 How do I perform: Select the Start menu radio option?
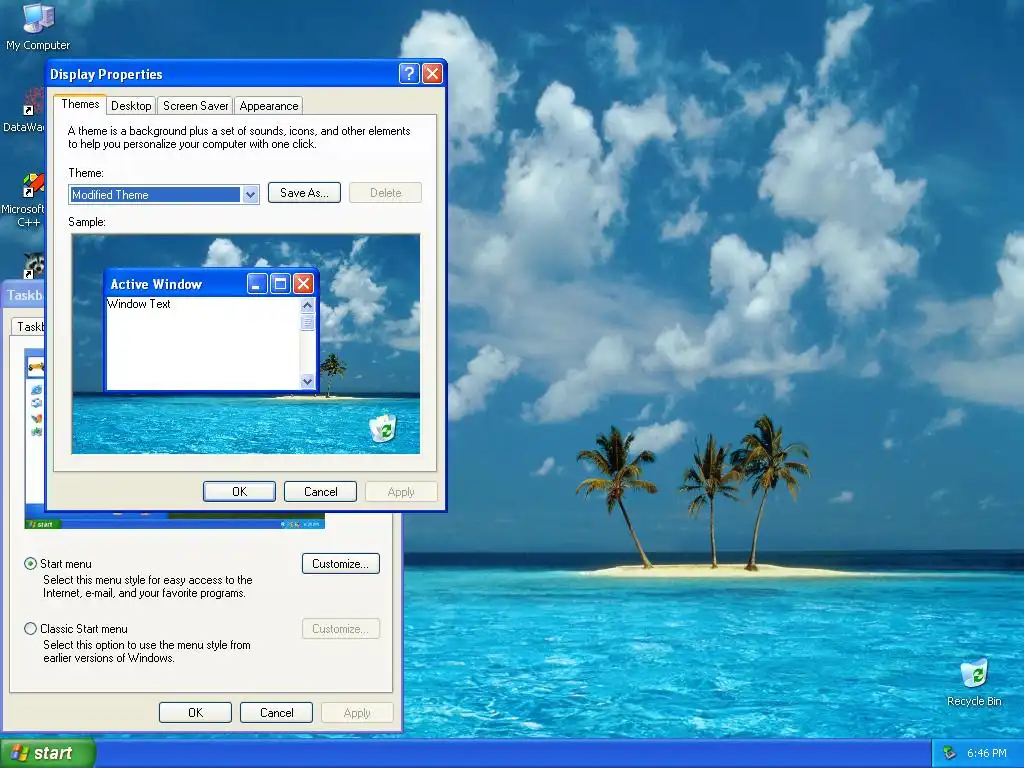pos(30,564)
